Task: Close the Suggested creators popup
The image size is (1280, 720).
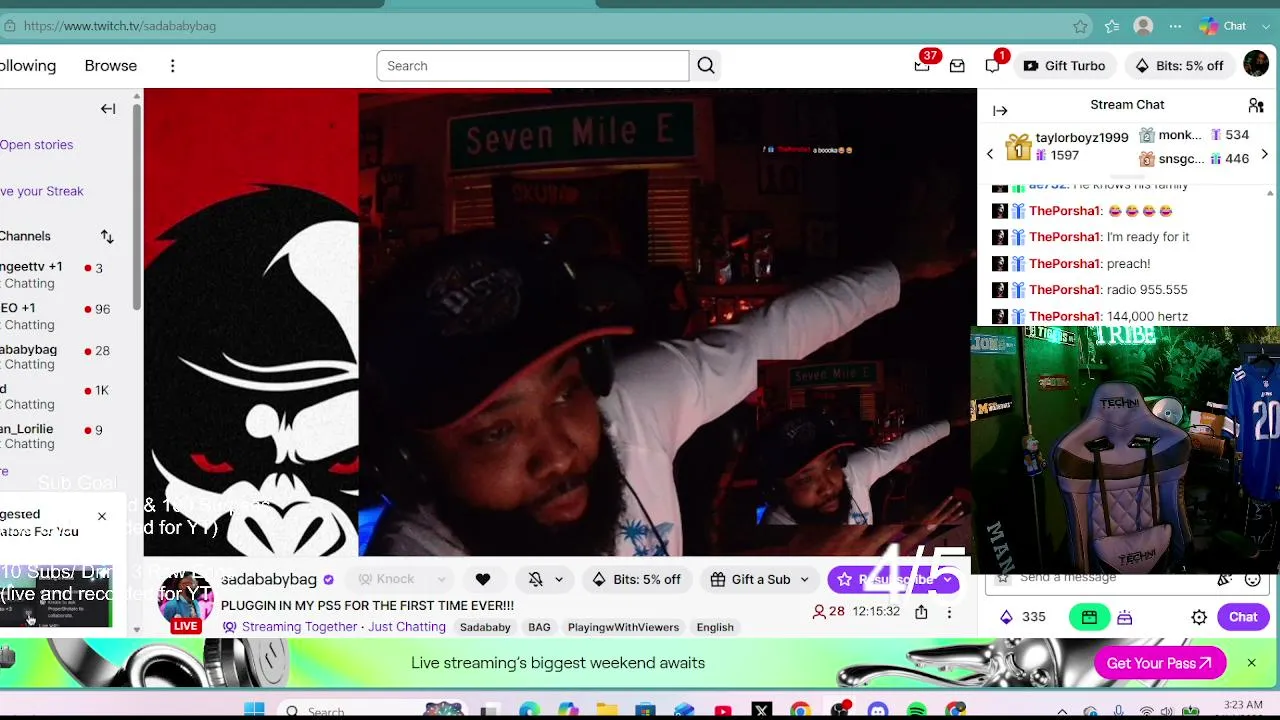Action: pos(101,516)
